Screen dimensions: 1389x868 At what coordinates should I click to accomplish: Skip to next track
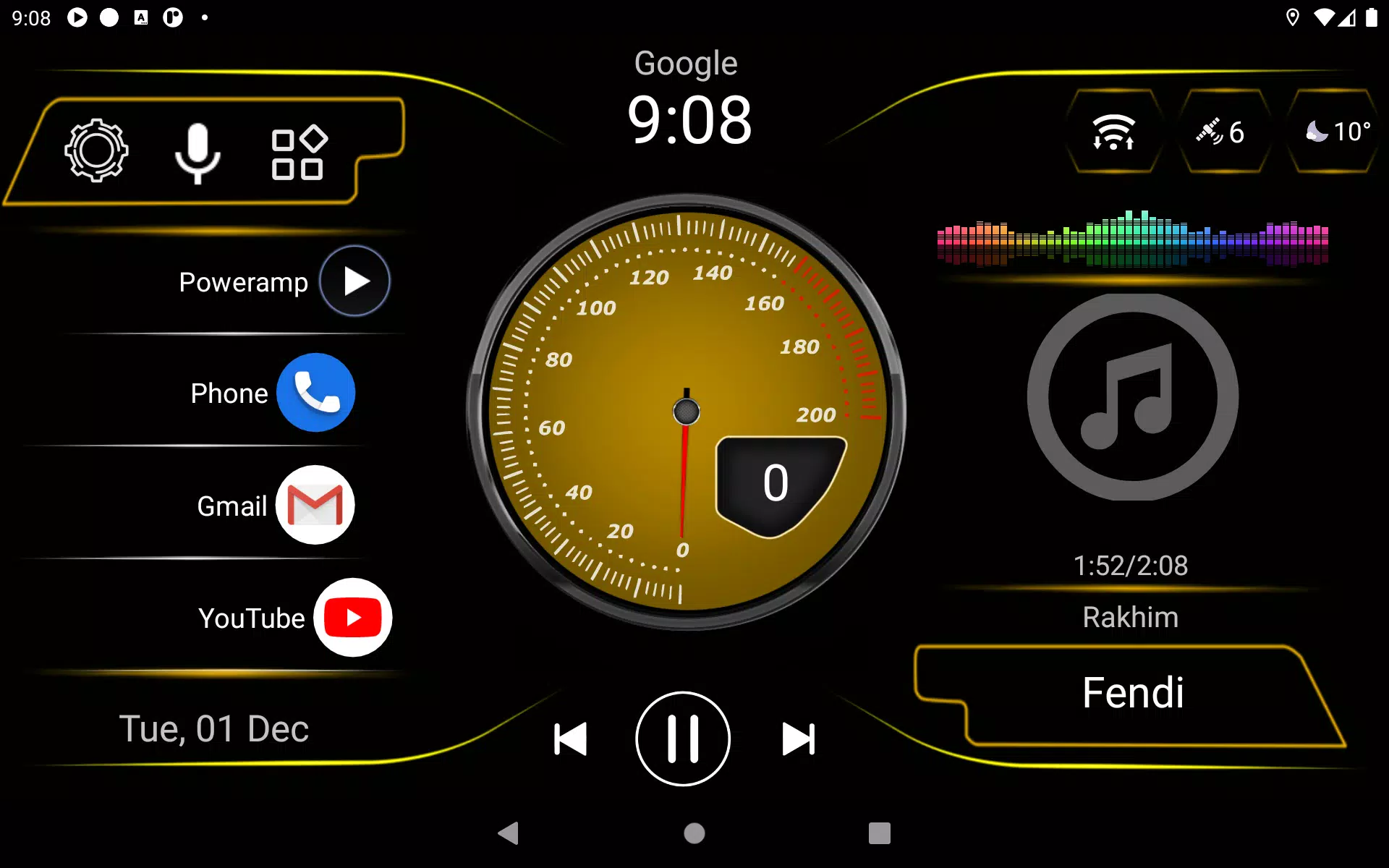[x=798, y=738]
